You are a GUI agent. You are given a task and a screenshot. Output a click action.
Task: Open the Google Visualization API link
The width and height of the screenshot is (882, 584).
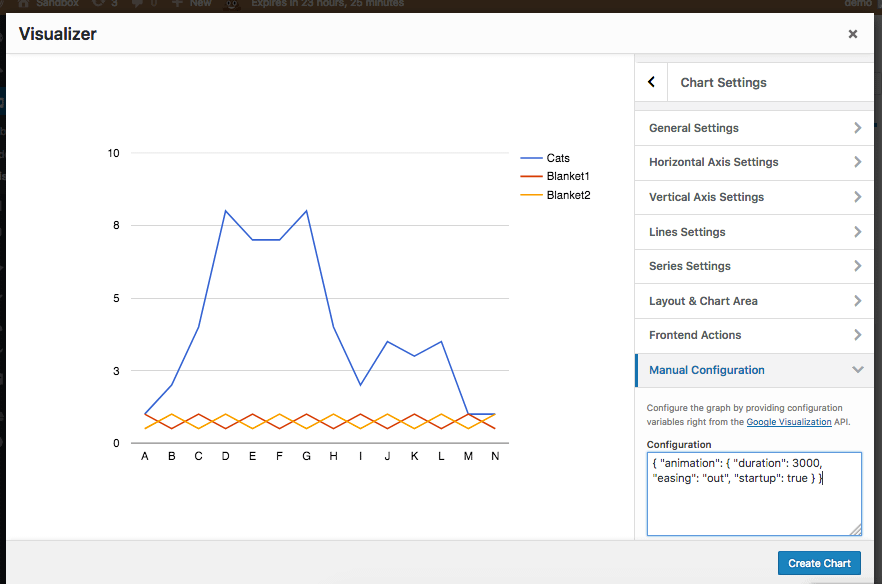point(788,422)
